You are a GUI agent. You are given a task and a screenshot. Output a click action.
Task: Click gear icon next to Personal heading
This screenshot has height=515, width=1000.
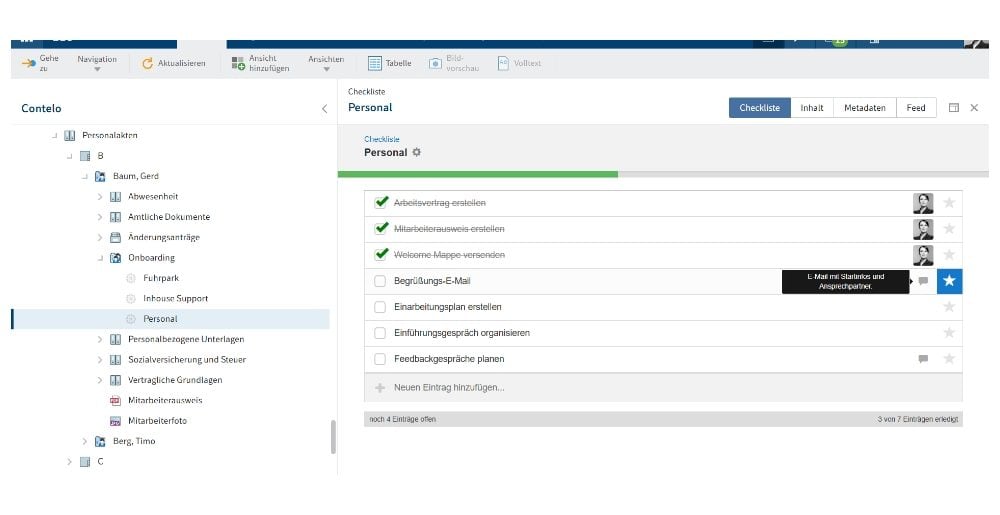pyautogui.click(x=416, y=152)
